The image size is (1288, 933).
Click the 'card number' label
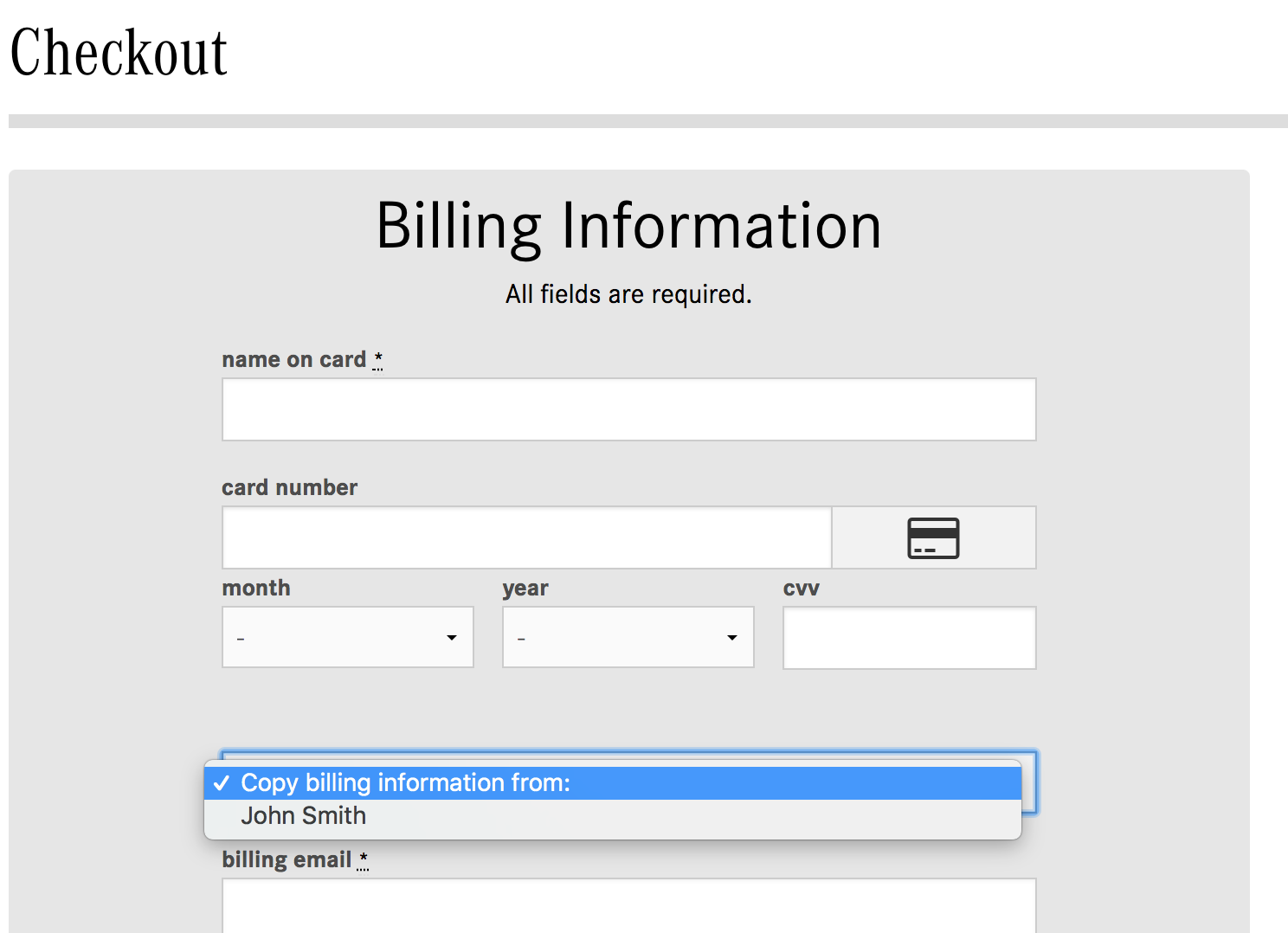[x=290, y=487]
